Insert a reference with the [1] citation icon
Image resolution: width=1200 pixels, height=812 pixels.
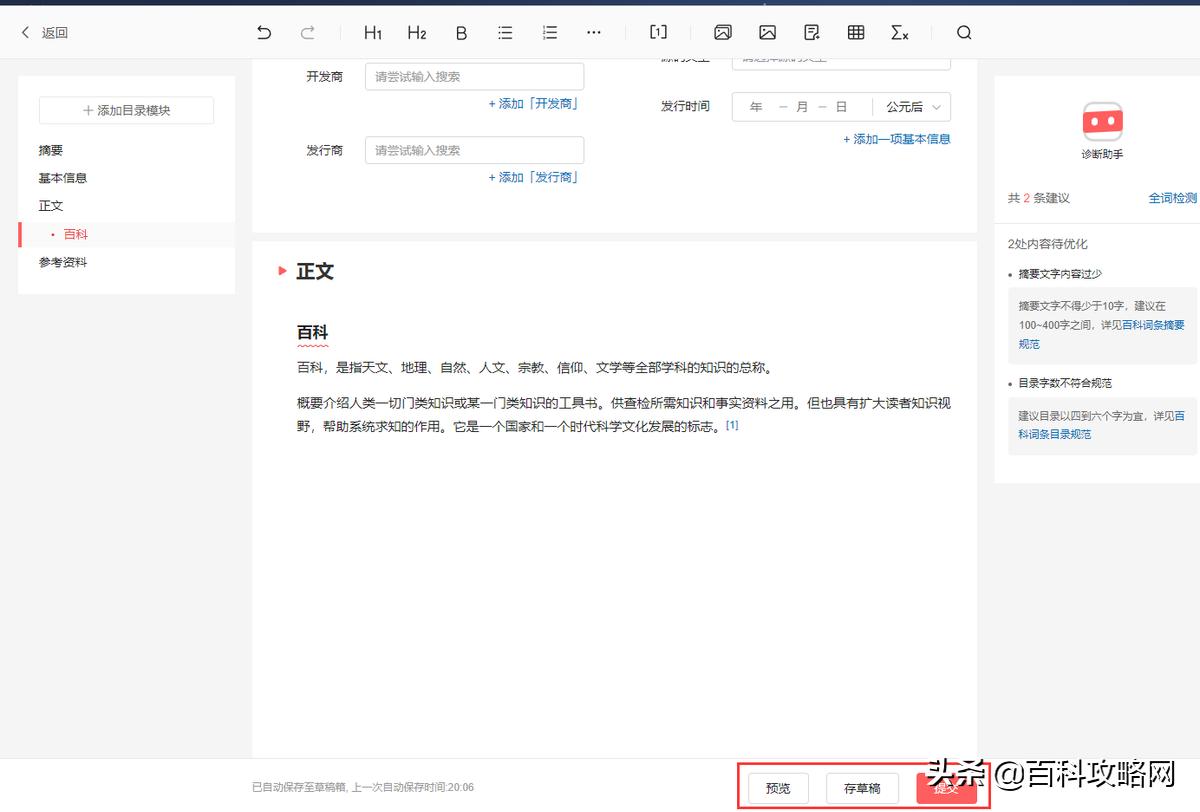pos(657,32)
